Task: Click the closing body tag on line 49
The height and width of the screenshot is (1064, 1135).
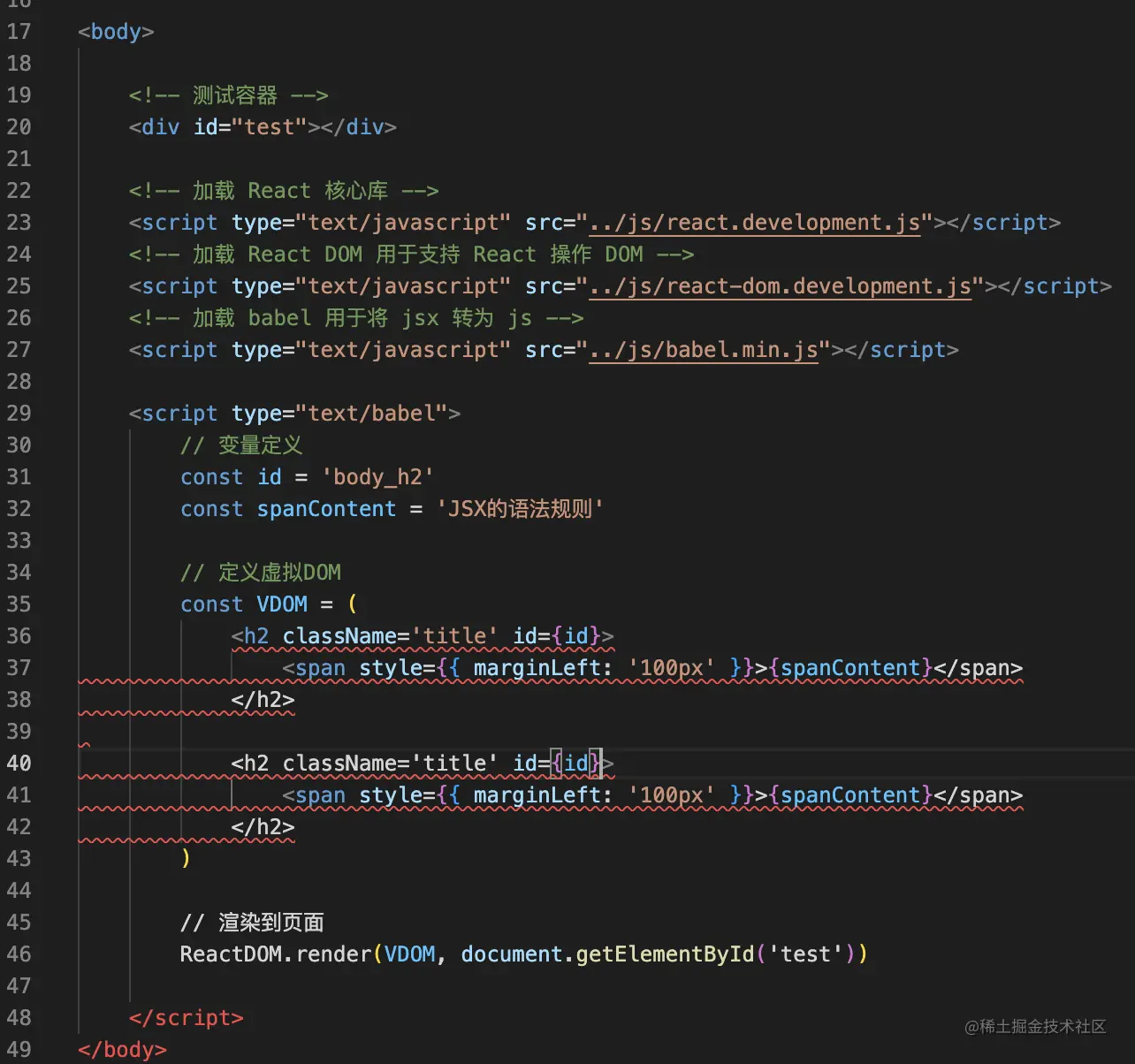Action: point(122,1050)
